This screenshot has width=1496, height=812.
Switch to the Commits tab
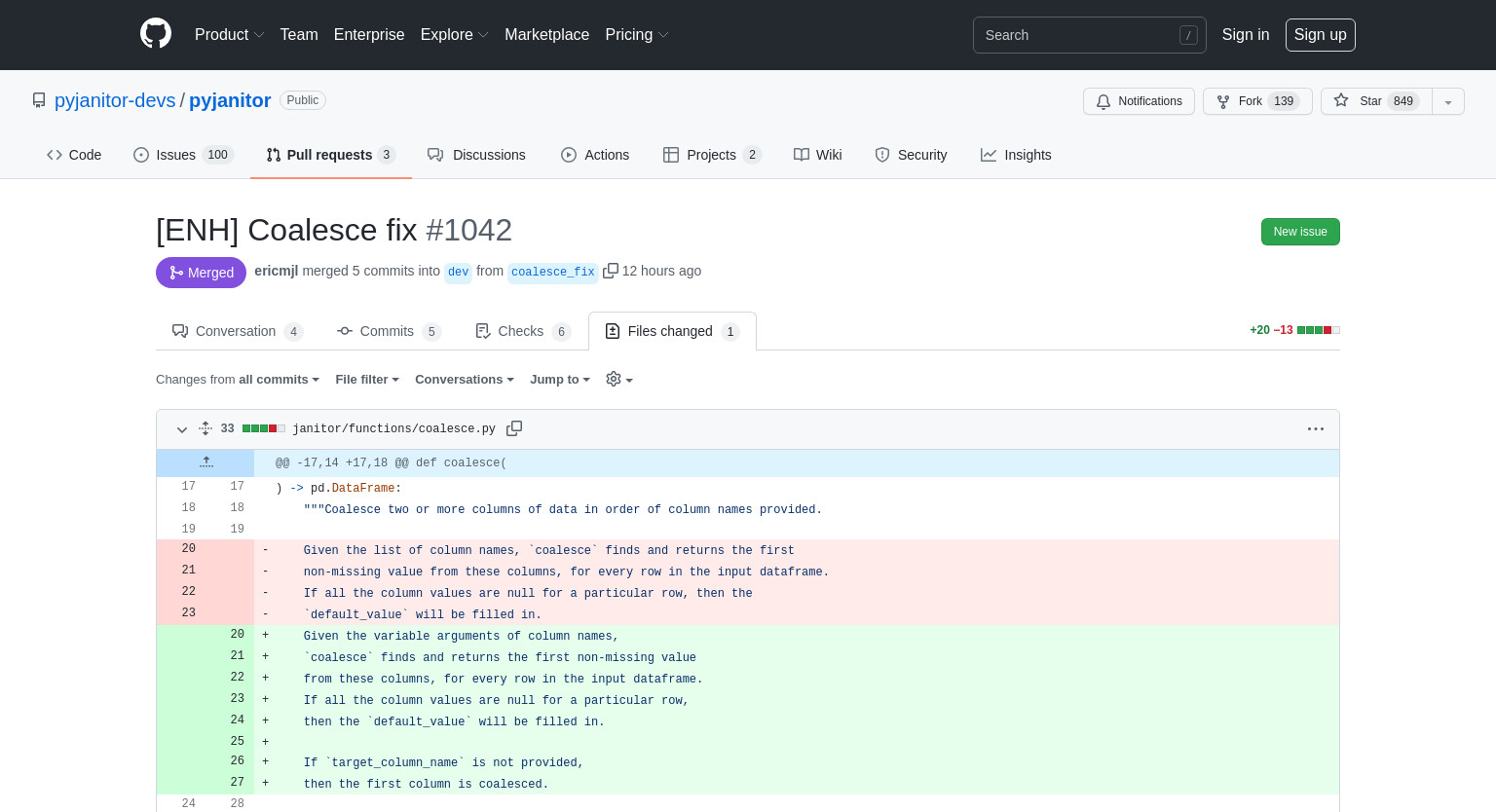click(389, 331)
